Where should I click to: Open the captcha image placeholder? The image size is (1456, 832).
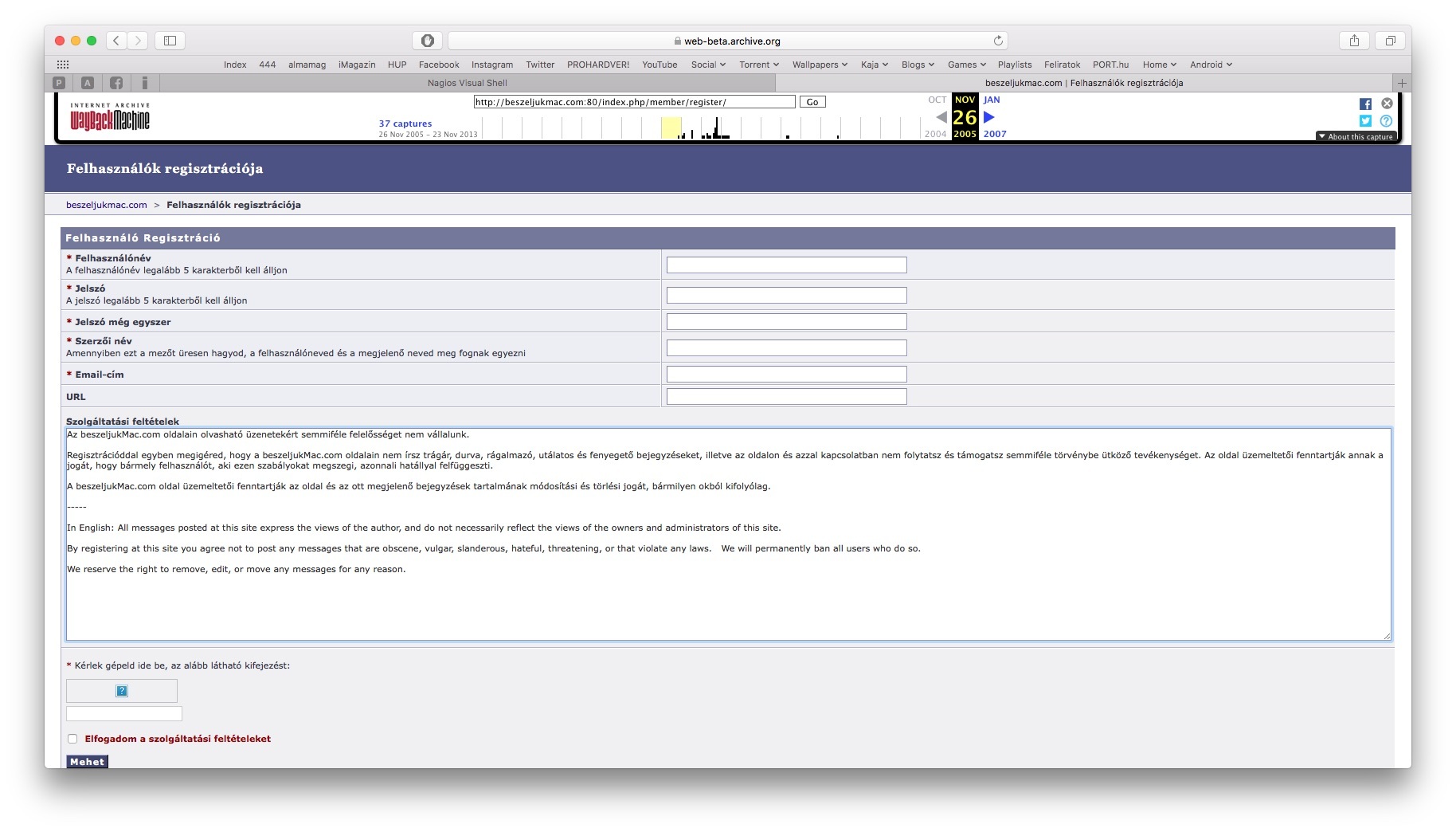[122, 691]
